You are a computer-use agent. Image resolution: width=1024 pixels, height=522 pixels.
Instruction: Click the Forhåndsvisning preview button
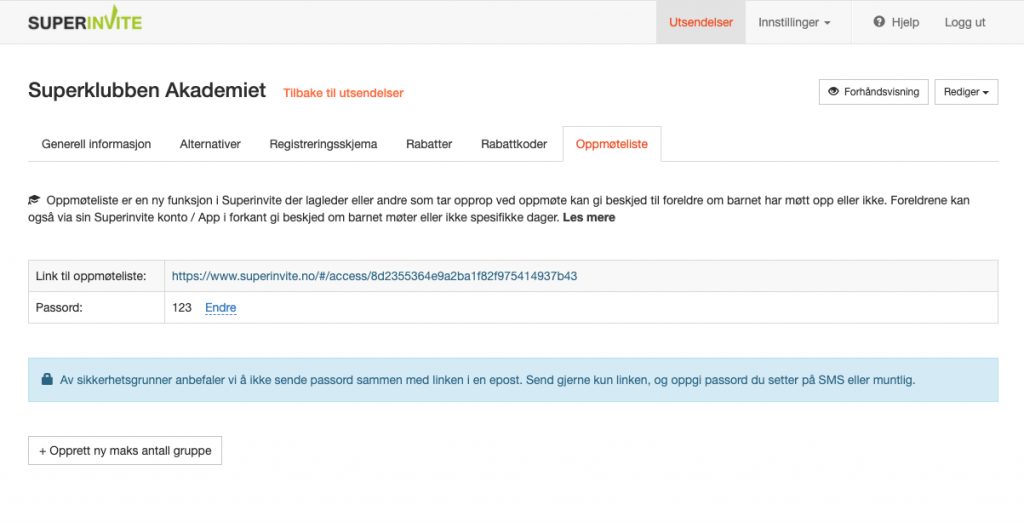(x=873, y=92)
